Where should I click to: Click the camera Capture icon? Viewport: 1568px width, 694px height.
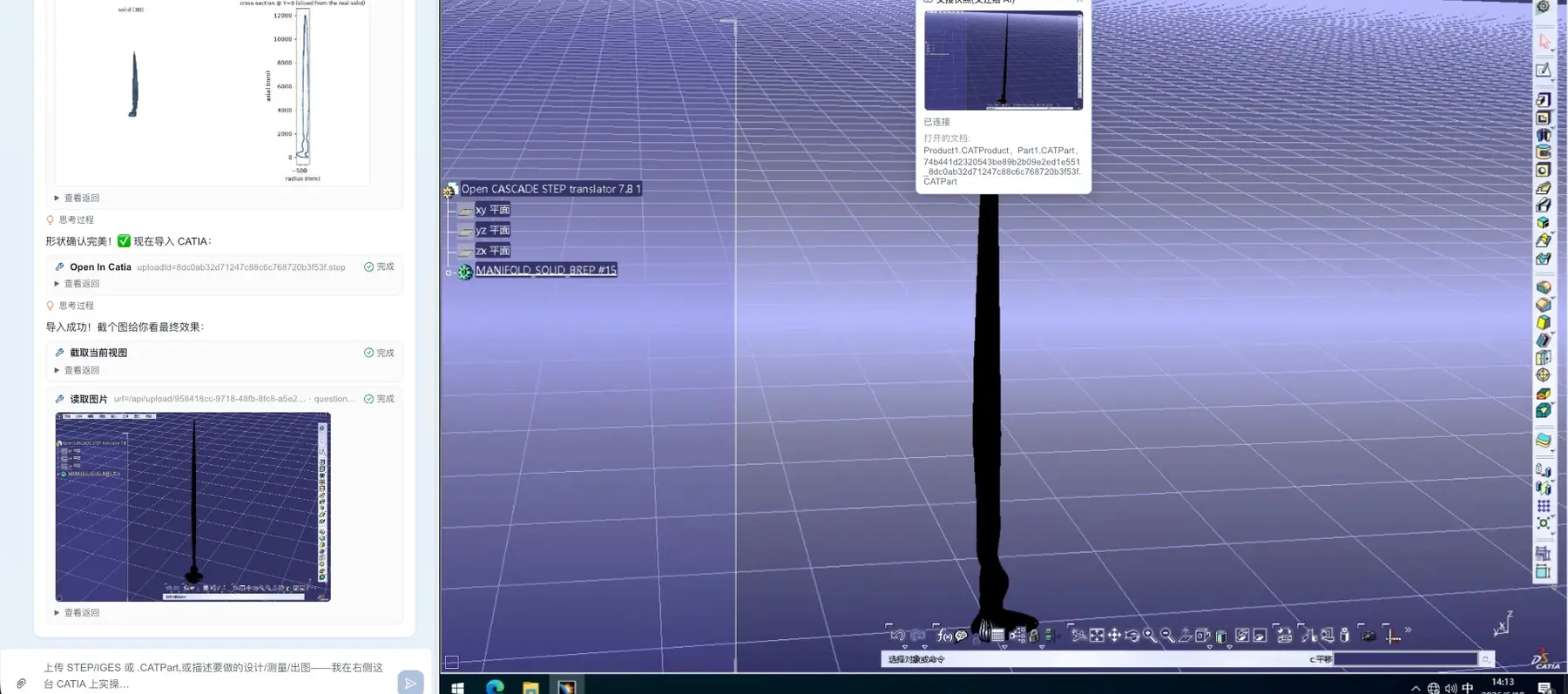pos(1369,636)
